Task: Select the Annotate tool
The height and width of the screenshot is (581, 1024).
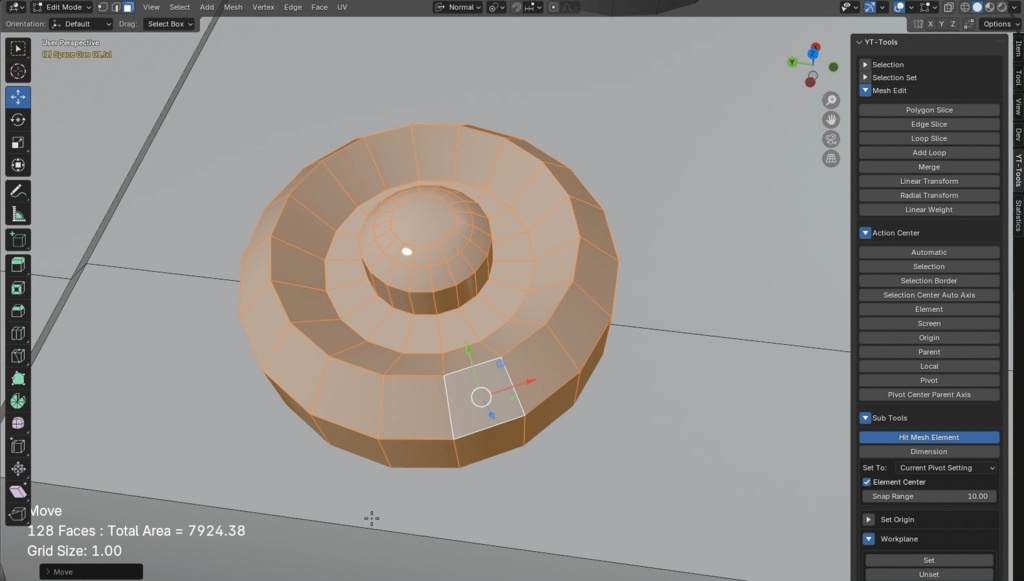Action: 17,190
